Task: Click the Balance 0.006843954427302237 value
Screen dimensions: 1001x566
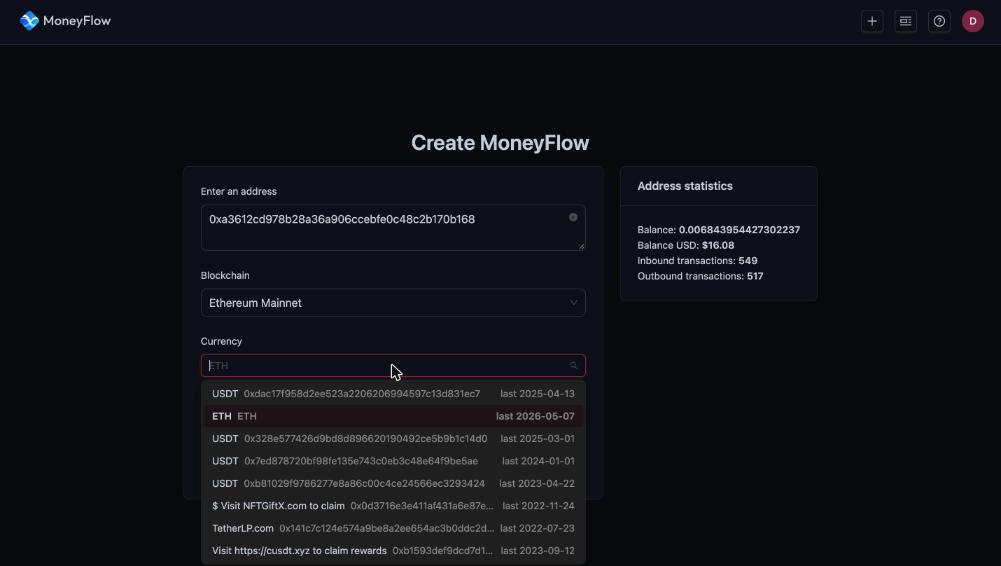Action: tap(739, 230)
